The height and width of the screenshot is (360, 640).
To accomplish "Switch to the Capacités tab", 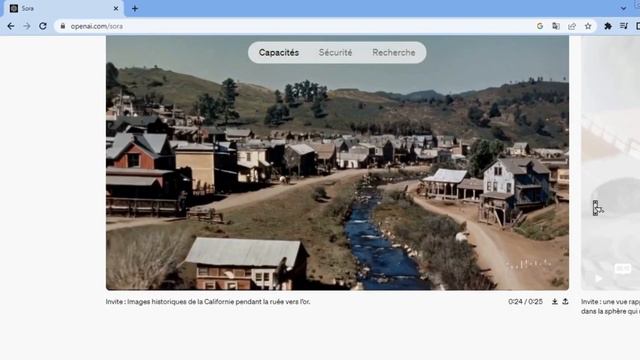I will click(x=279, y=53).
